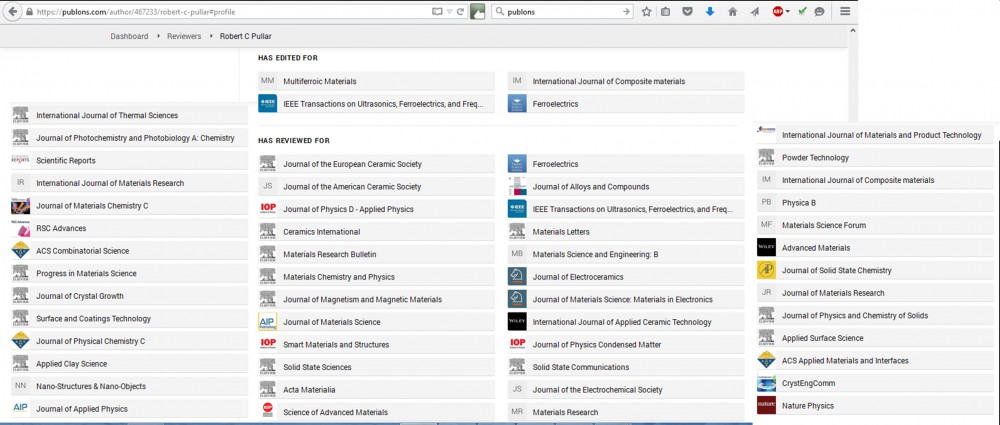This screenshot has height=425, width=1000.
Task: Open Dashboard in the breadcrumb
Action: tap(129, 36)
